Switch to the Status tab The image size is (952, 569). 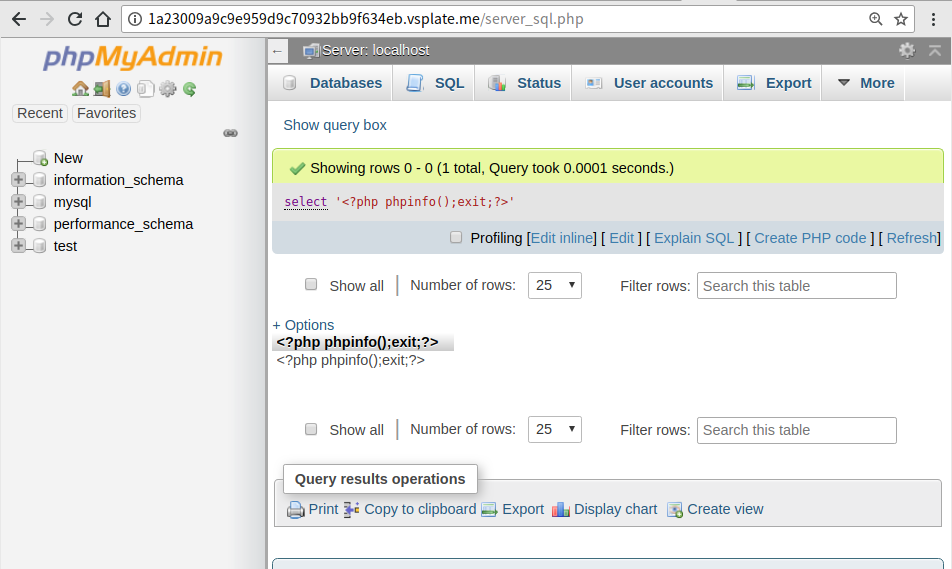coord(525,83)
